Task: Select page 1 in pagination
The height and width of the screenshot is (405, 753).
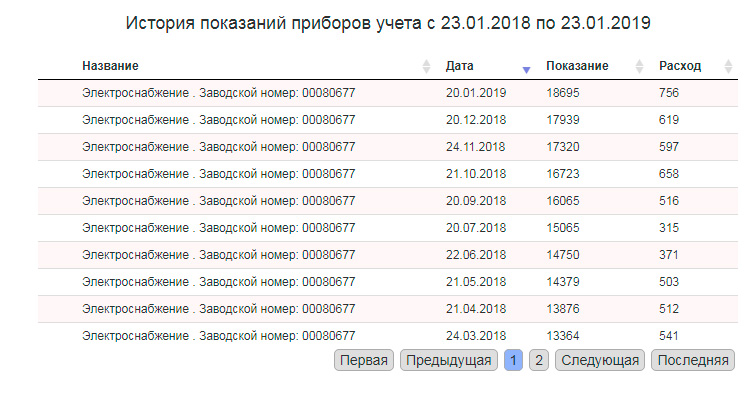Action: (513, 360)
